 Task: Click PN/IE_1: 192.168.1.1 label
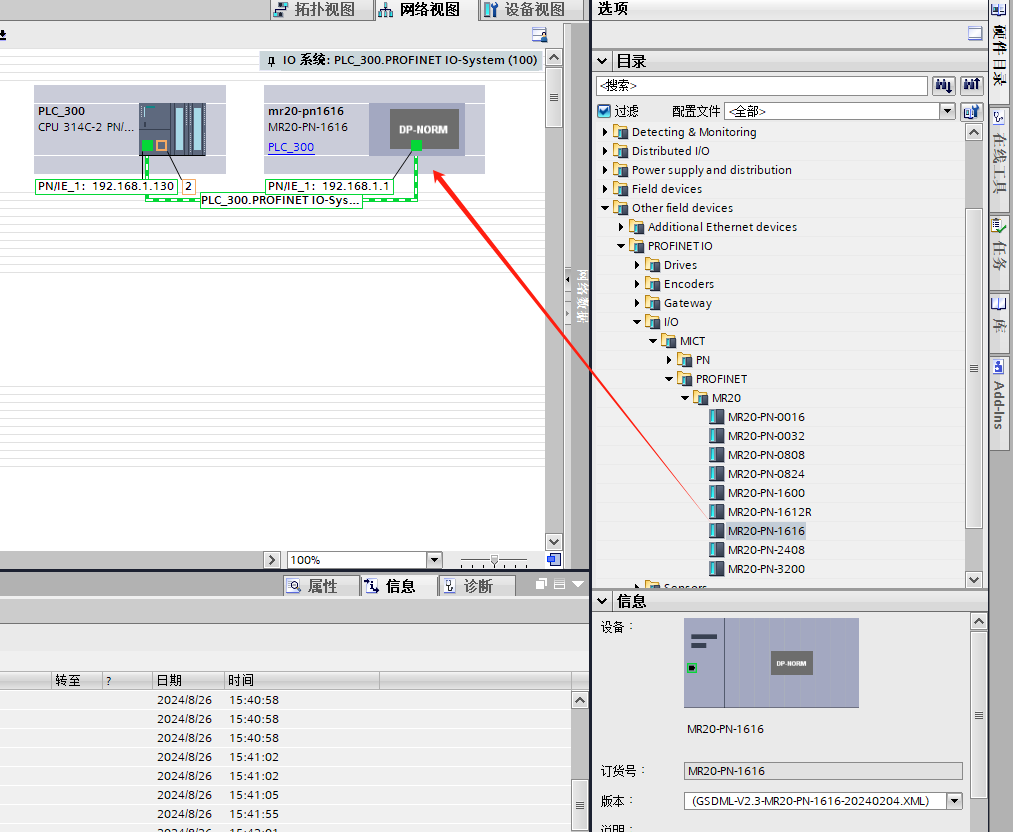tap(329, 187)
